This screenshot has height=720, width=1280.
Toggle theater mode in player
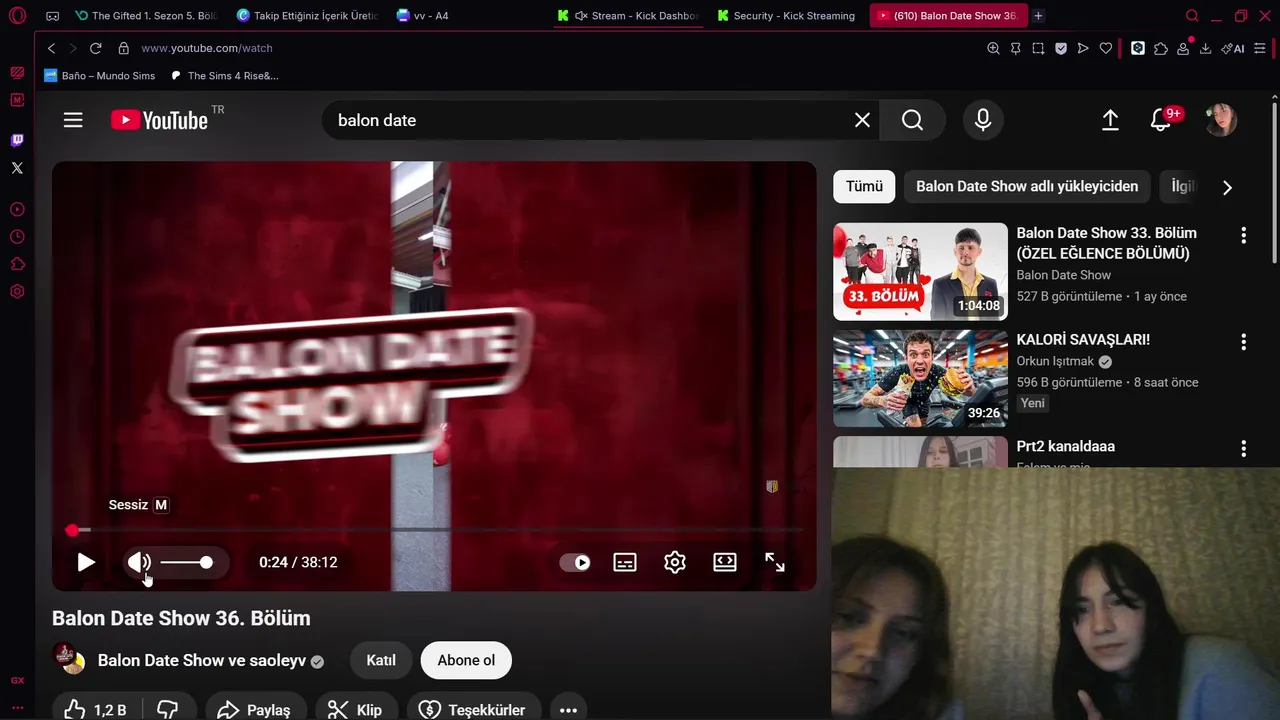pos(725,562)
